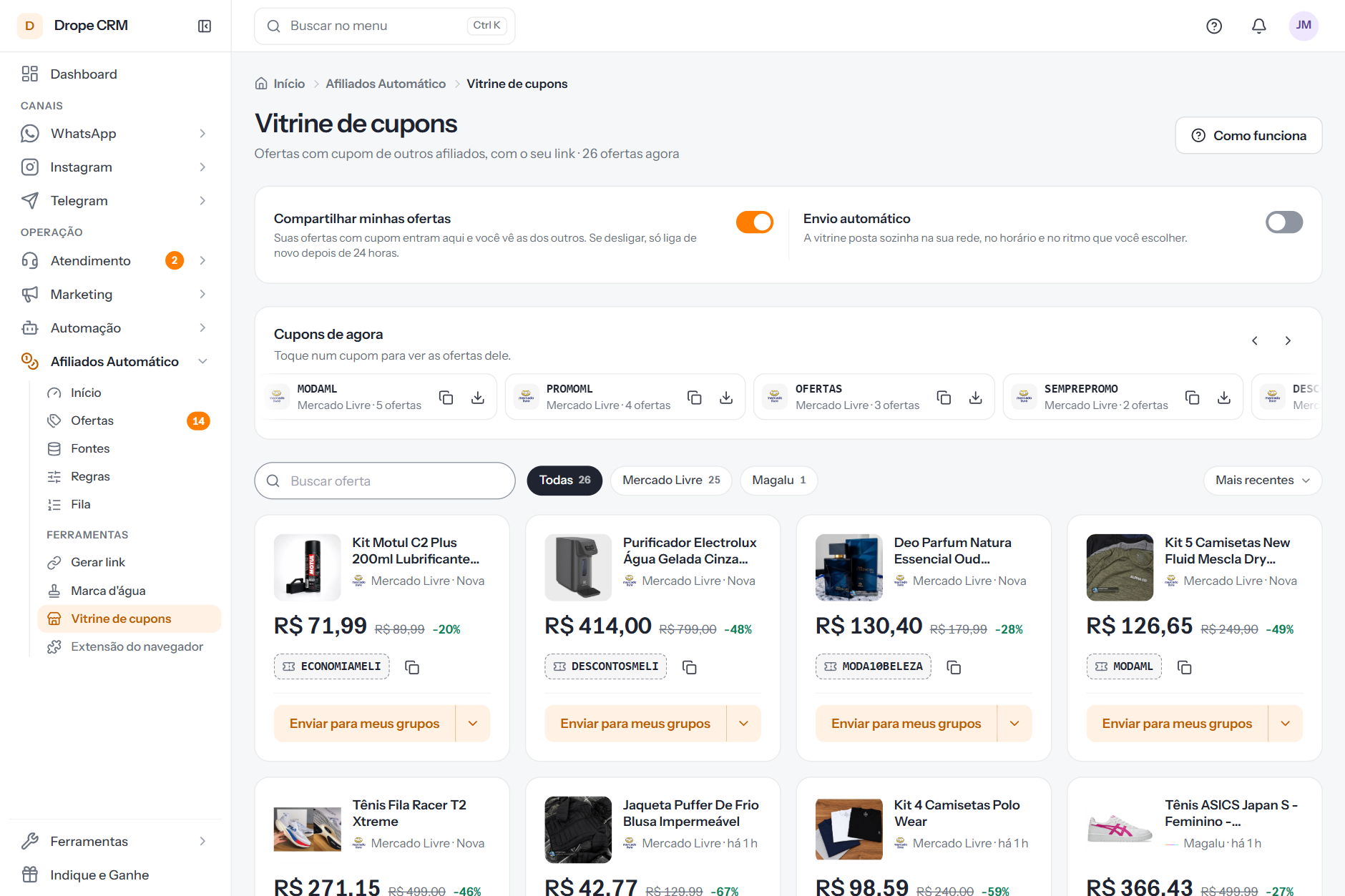
Task: Open the help question mark icon in header
Action: [1214, 26]
